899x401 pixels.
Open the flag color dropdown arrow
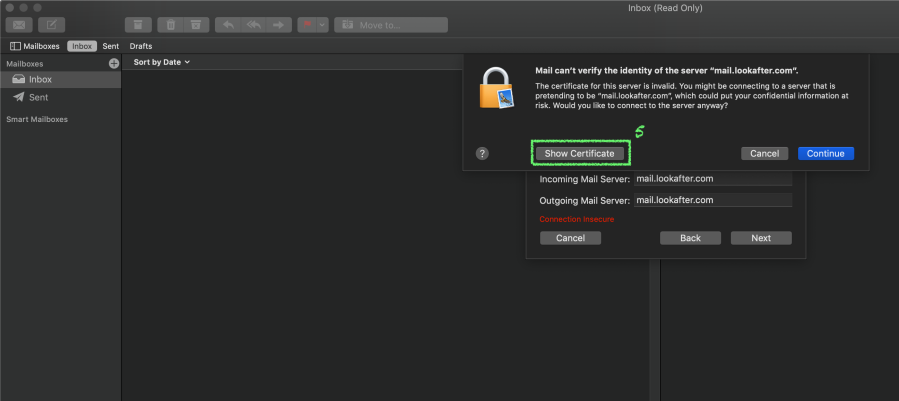pos(322,24)
